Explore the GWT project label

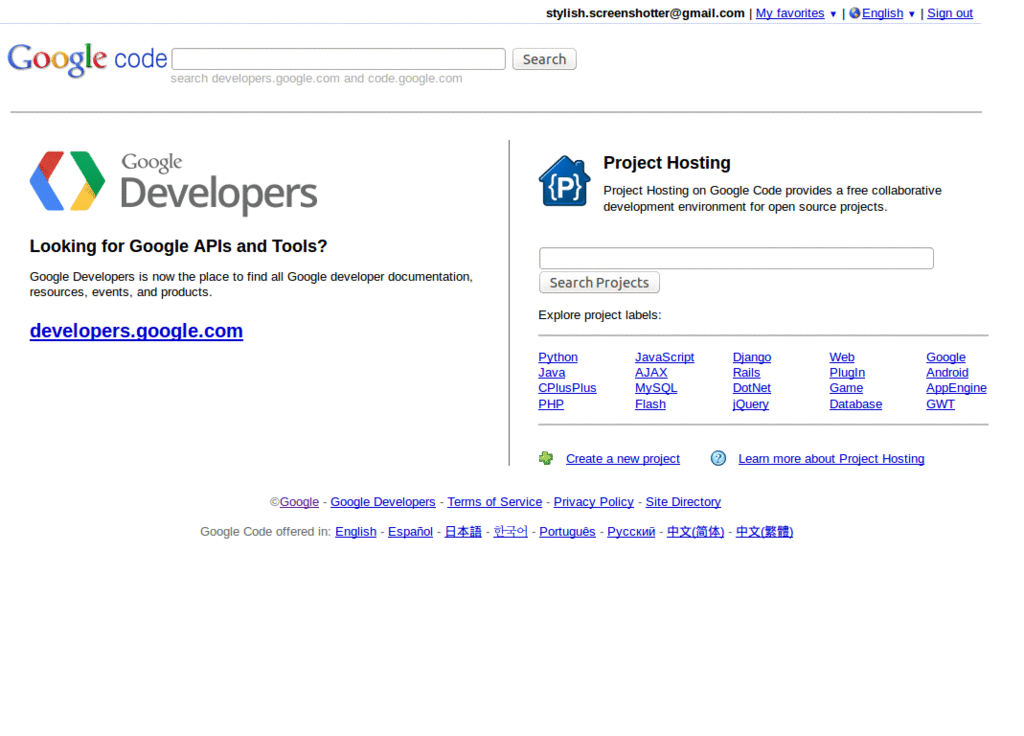click(940, 404)
